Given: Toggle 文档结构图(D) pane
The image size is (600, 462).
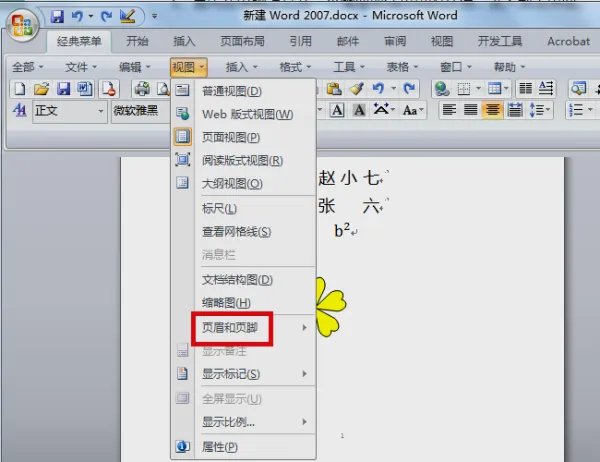Looking at the screenshot, I should (x=244, y=280).
